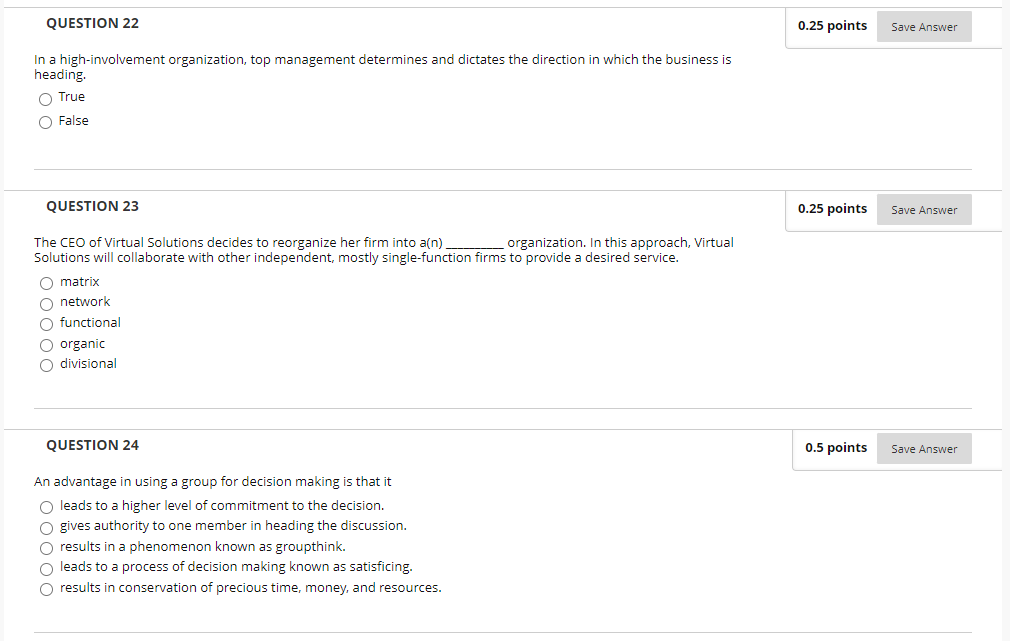Image resolution: width=1010 pixels, height=641 pixels.
Task: Choose the organic option in Question 23
Action: (x=46, y=344)
